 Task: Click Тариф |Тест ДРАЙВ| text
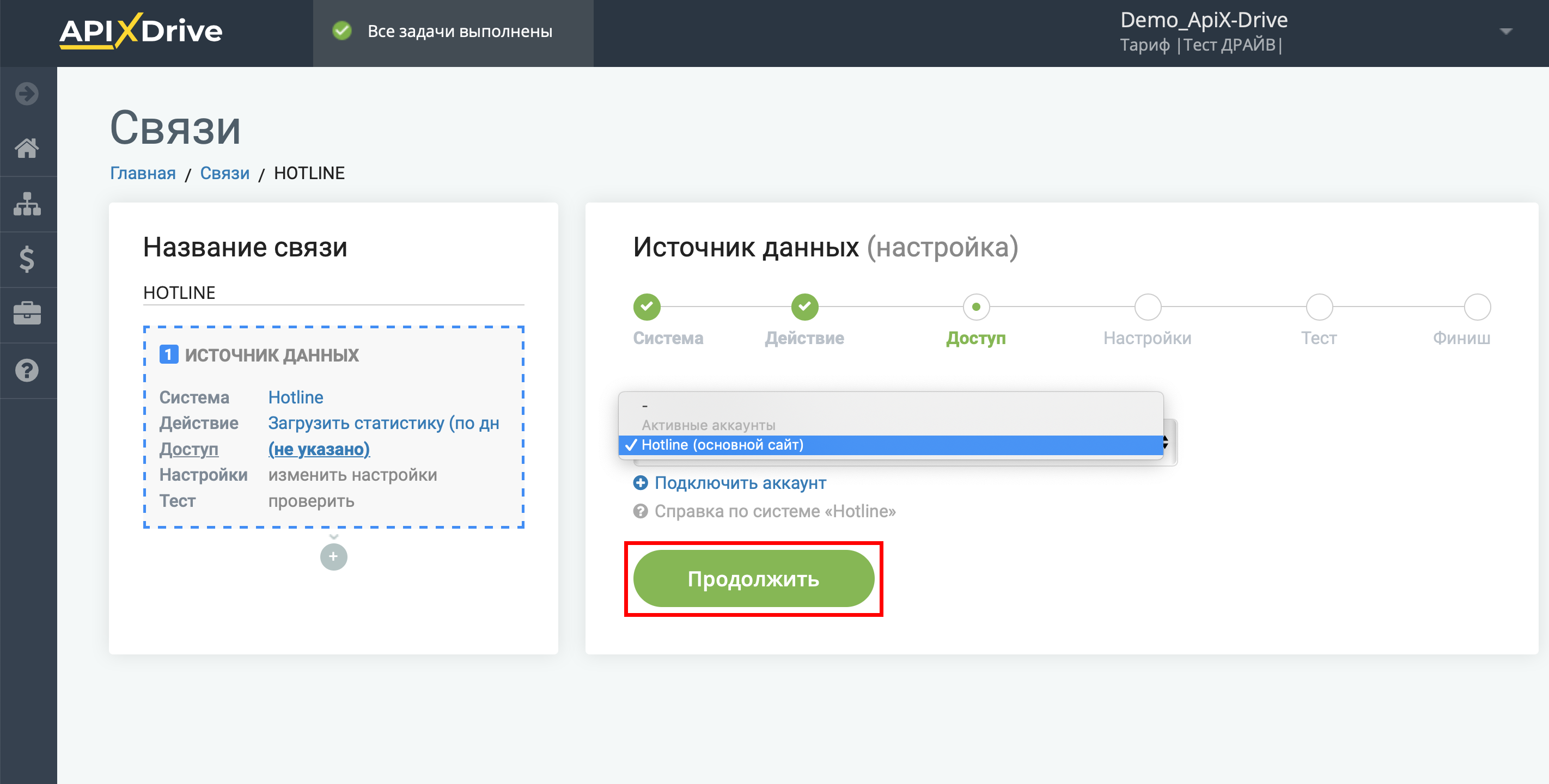point(1202,45)
